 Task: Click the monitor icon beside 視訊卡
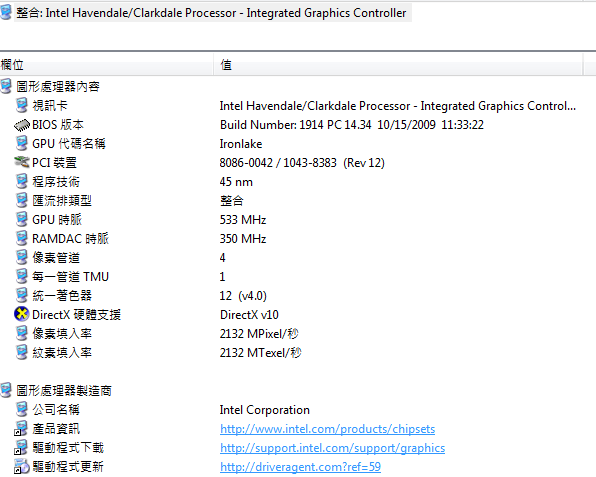click(22, 105)
